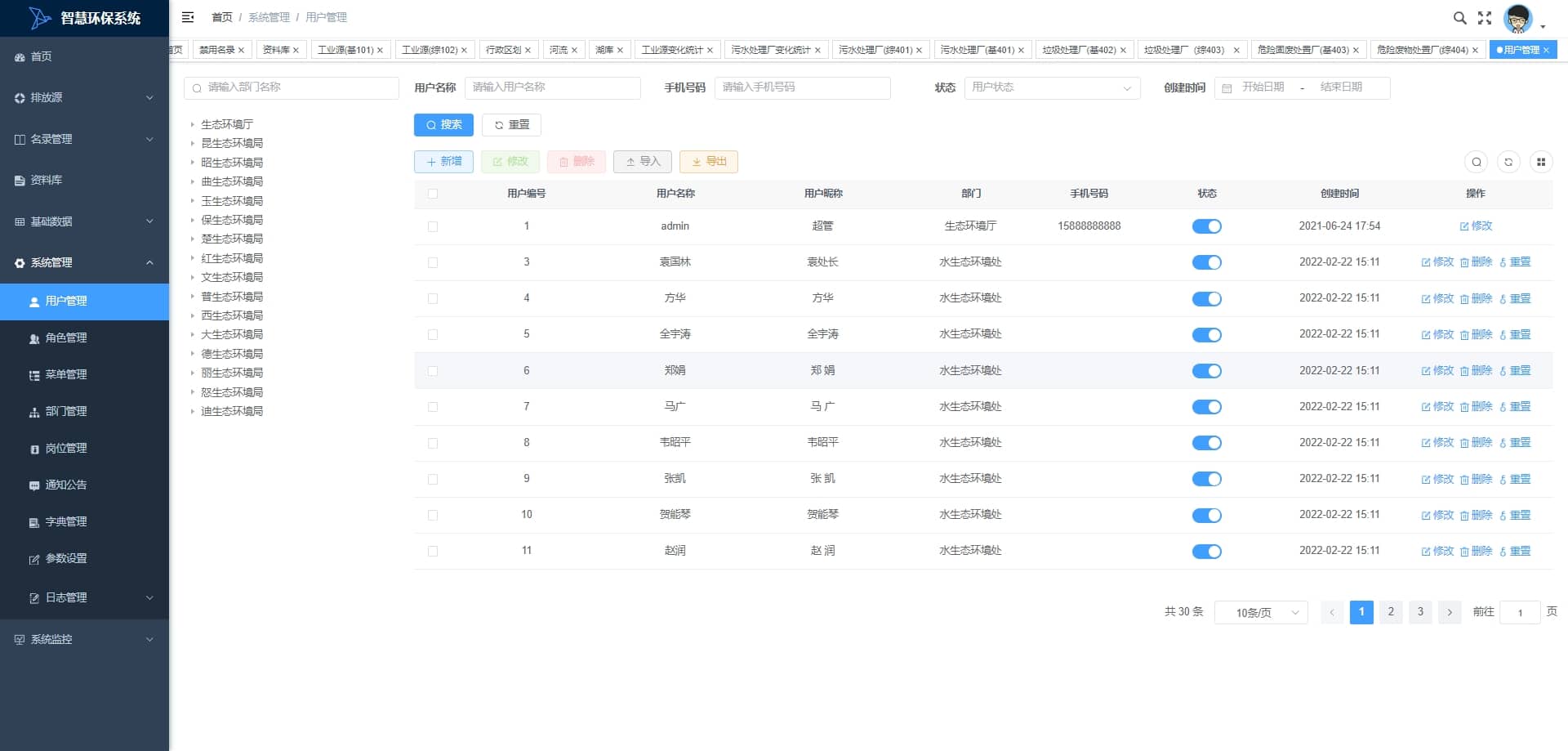Open the 用户状态 dropdown
1568x751 pixels.
pyautogui.click(x=1052, y=87)
